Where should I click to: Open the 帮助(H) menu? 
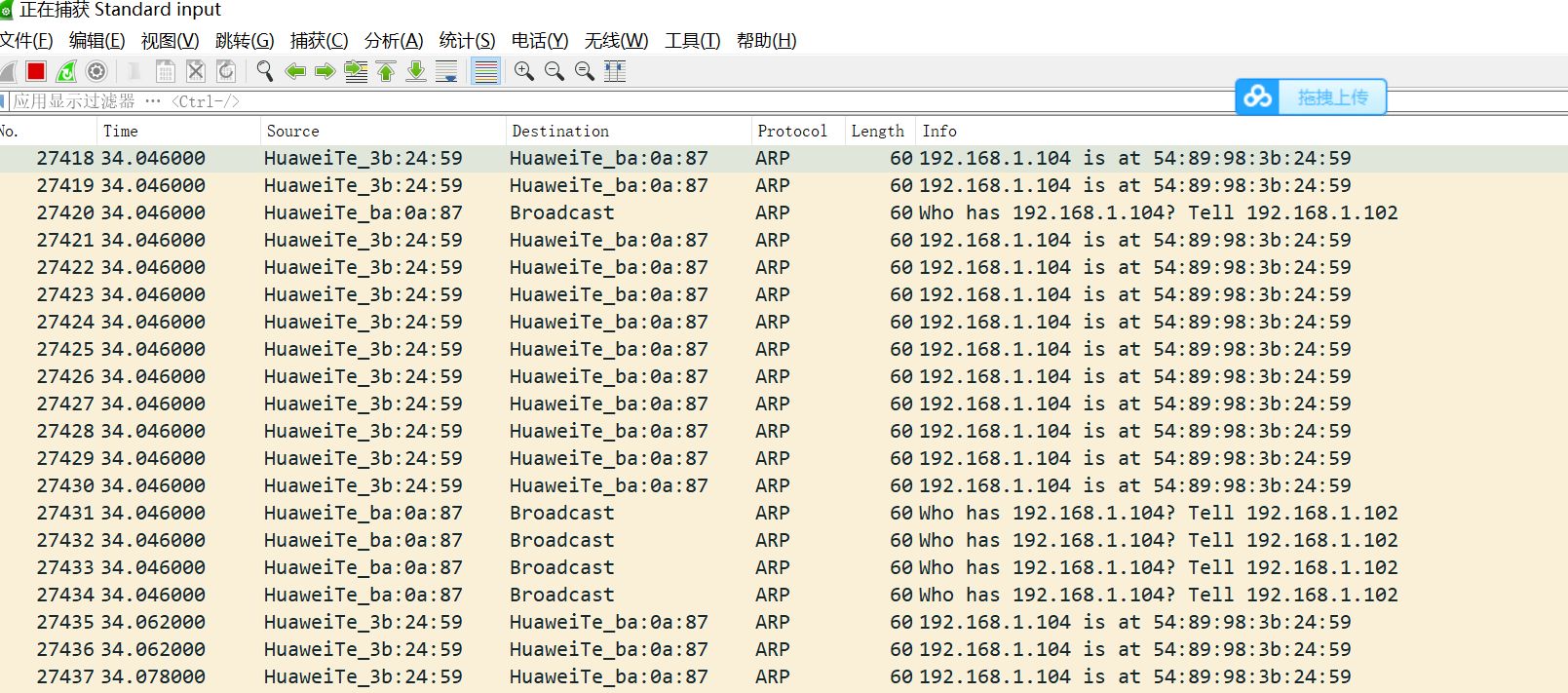767,41
